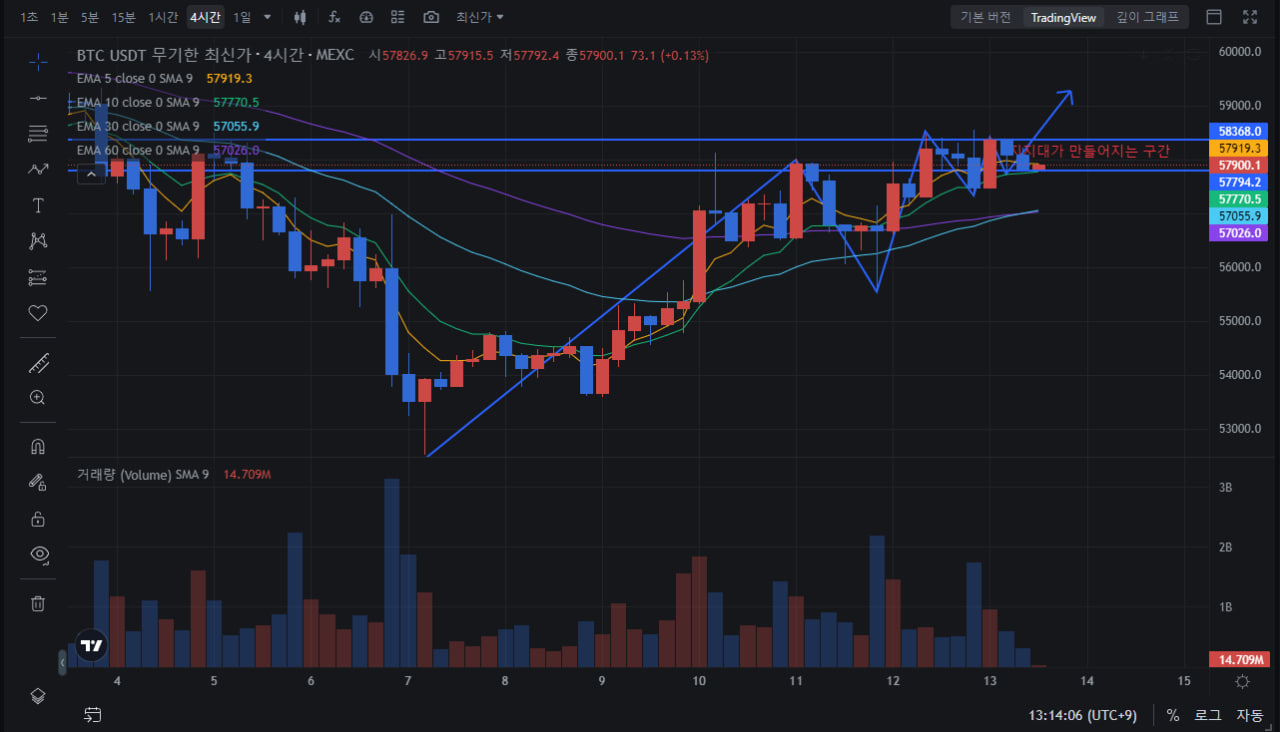Toggle percent scale button
This screenshot has width=1280, height=732.
click(1173, 715)
